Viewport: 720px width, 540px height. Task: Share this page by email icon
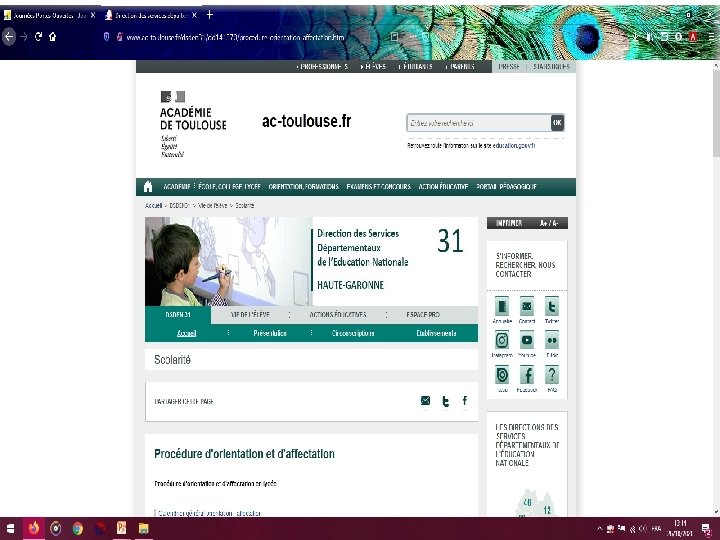pyautogui.click(x=425, y=401)
